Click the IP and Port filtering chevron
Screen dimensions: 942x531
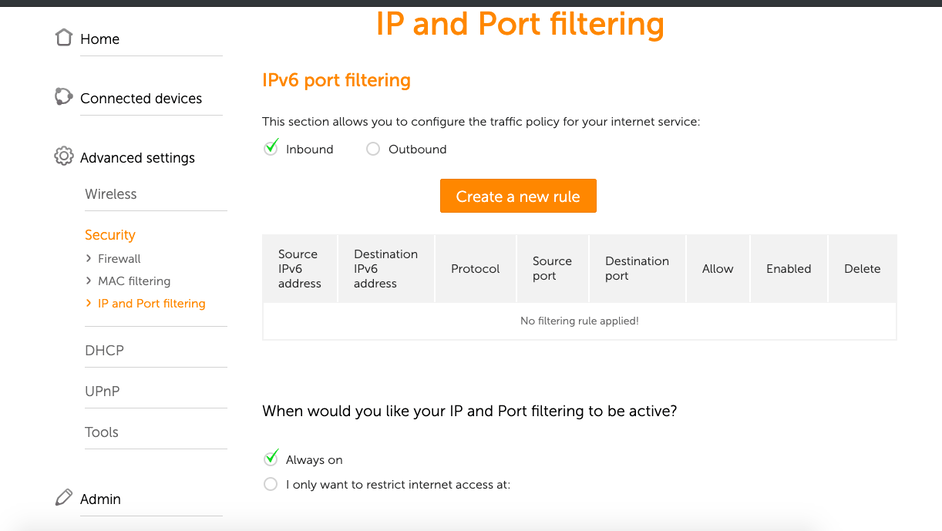pos(89,304)
